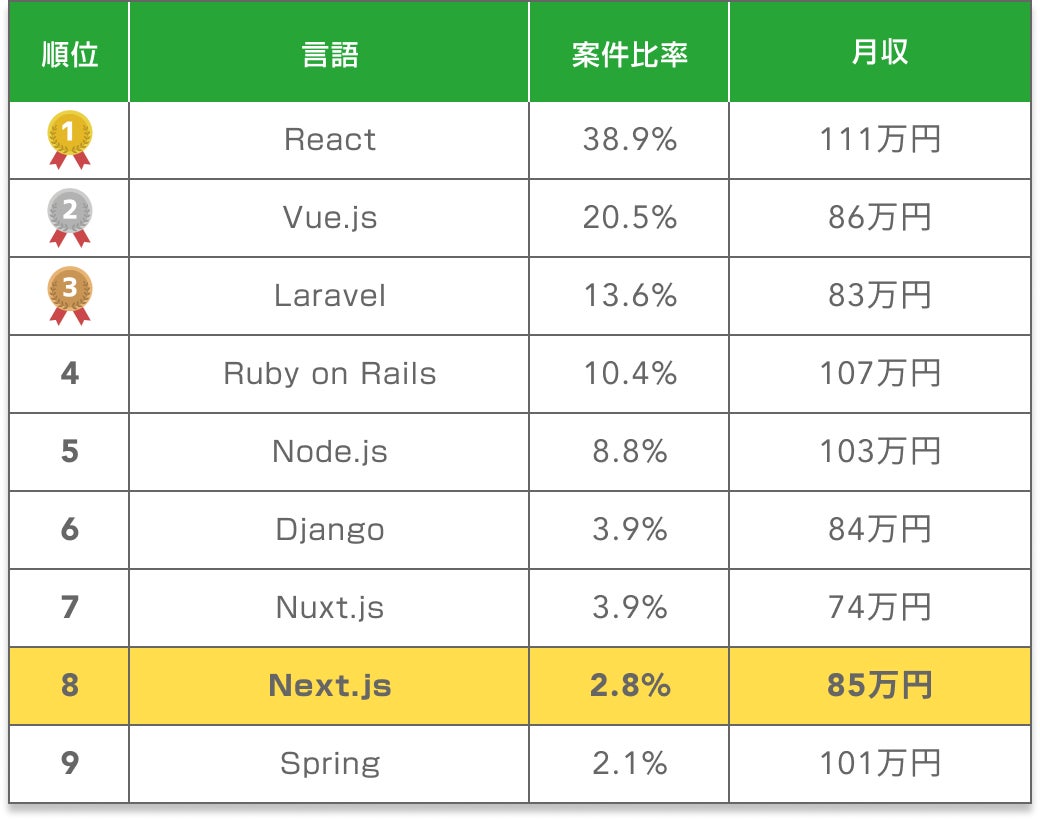Click the bronze third-place medal icon
This screenshot has height=820, width=1040.
click(69, 295)
